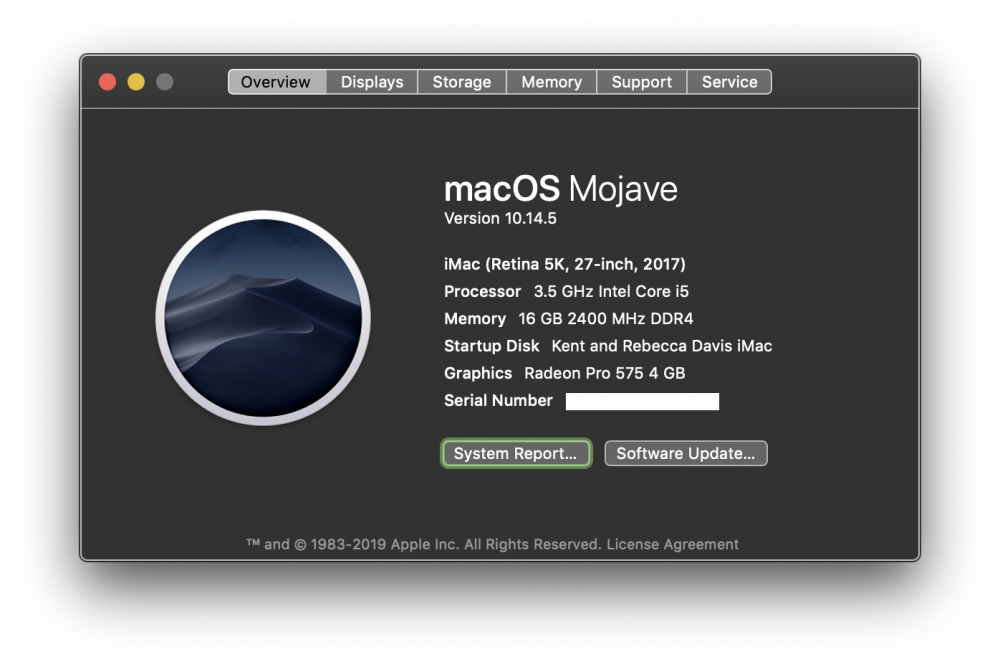Screen dimensions: 1000x667
Task: Open System Report
Action: 516,453
